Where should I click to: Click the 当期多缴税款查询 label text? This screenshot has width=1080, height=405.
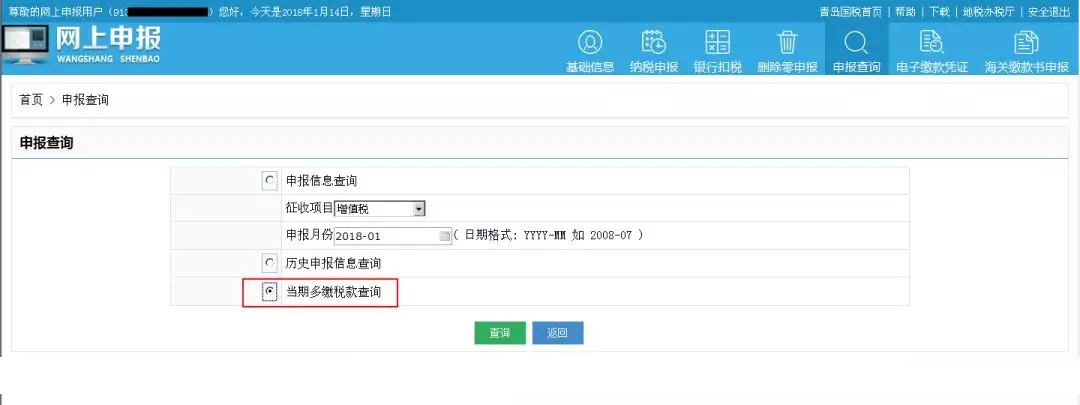point(333,292)
